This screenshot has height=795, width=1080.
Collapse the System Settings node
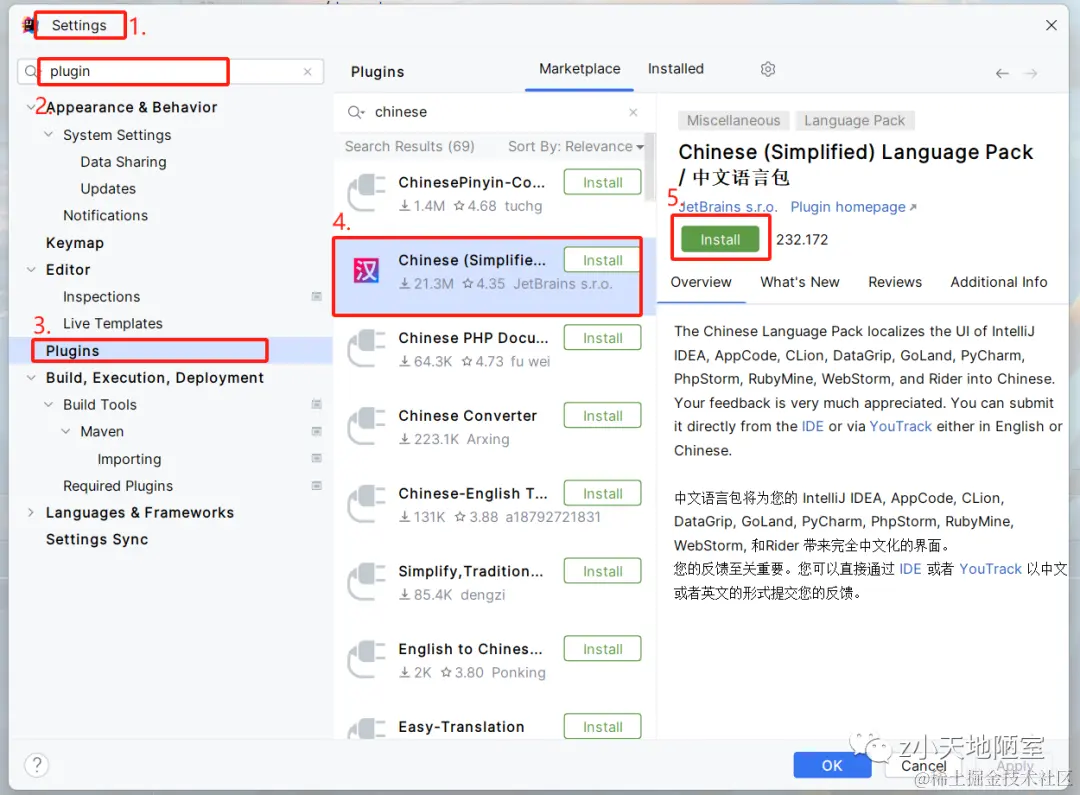48,134
